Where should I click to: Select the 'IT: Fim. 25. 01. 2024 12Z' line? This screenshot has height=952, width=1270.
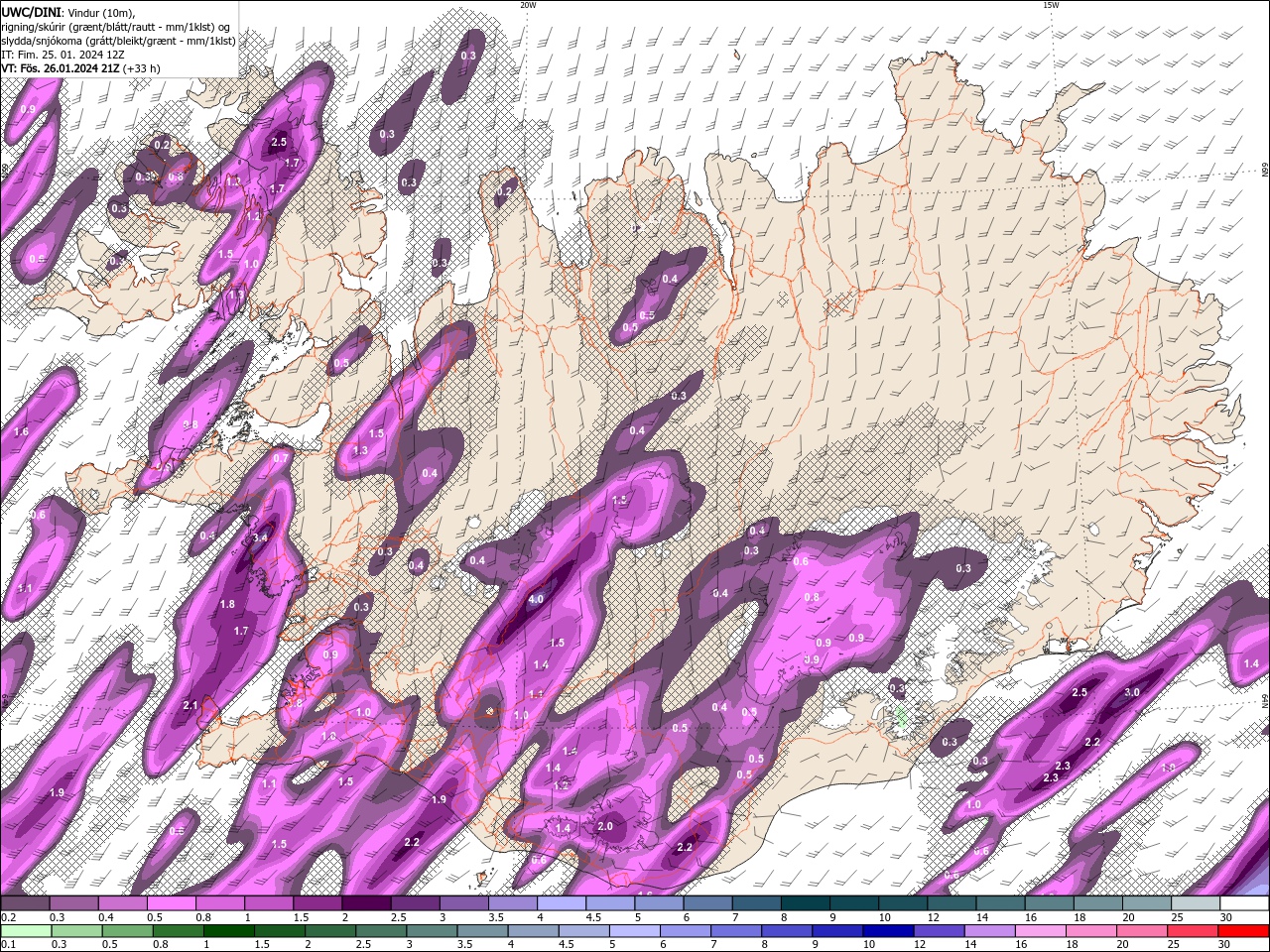coord(63,55)
